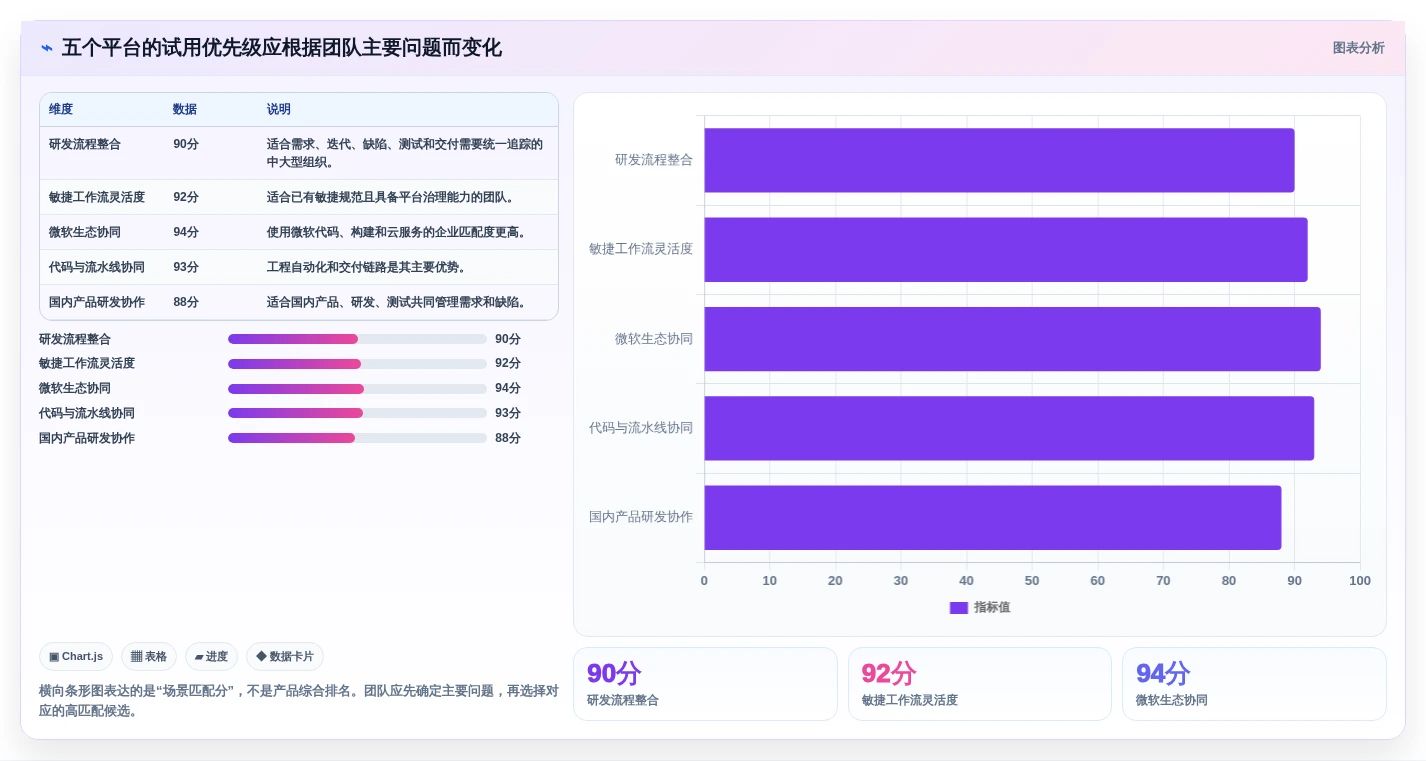Click the 92分 table cell
1426x761 pixels.
coord(186,197)
